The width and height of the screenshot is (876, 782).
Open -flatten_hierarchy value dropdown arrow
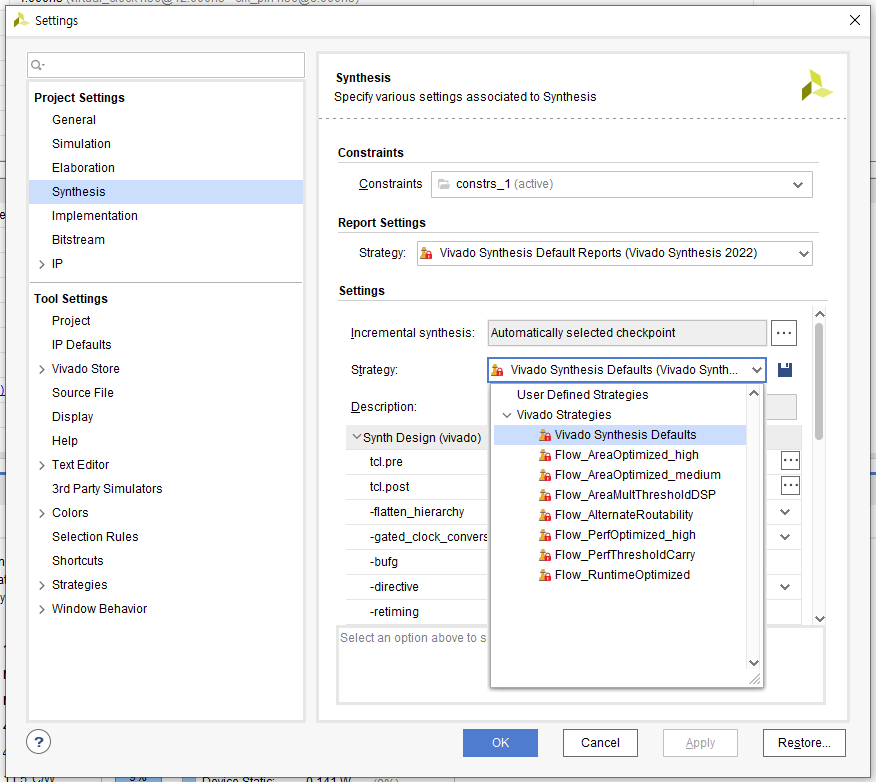(784, 512)
